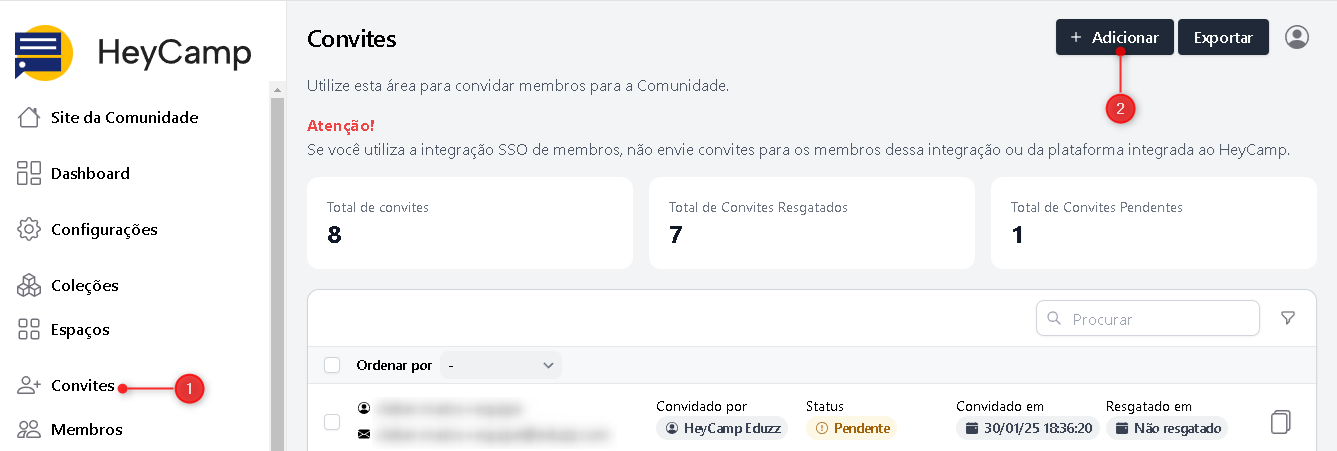Copy invite link using clipboard icon
Screen dimensions: 1337x451
(x=1281, y=422)
